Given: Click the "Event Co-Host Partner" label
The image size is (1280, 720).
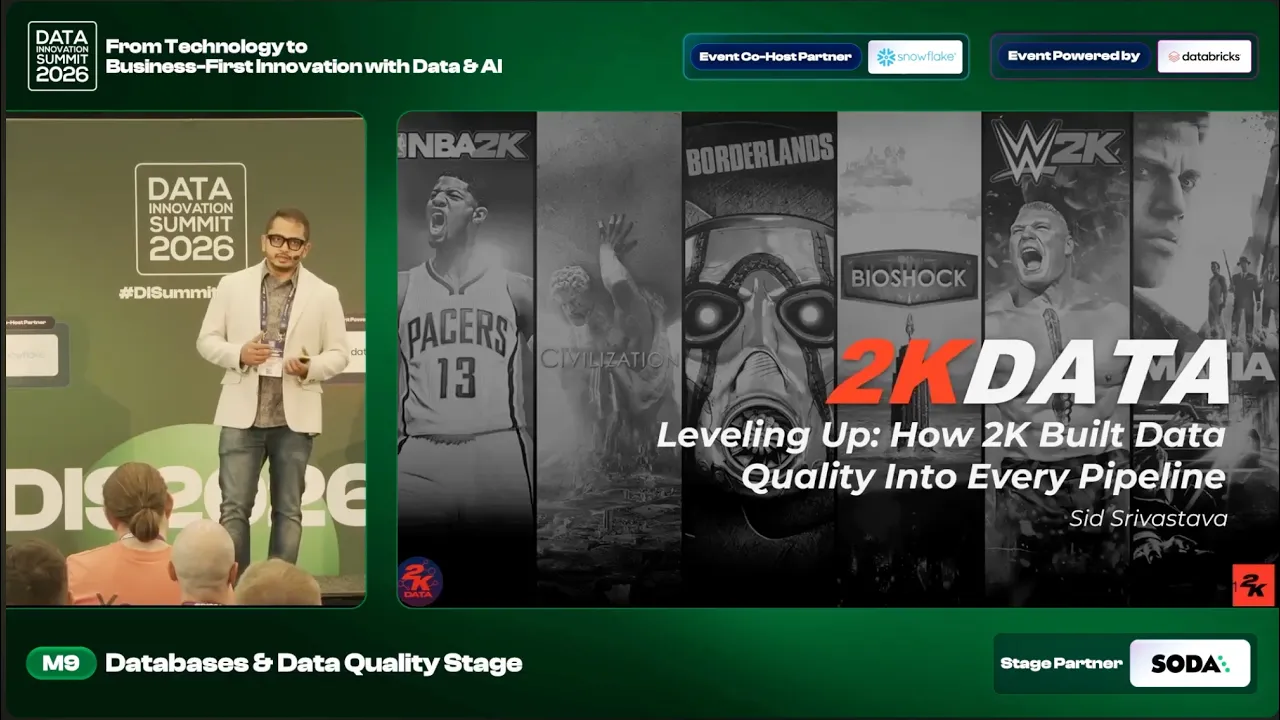Looking at the screenshot, I should point(775,57).
